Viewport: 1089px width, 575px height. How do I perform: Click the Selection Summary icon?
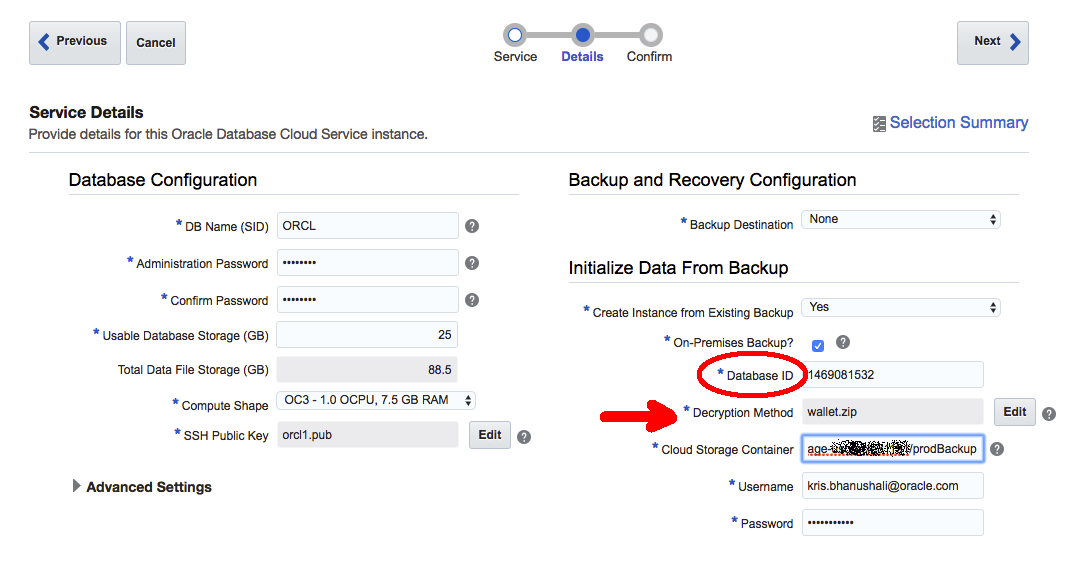(x=879, y=124)
